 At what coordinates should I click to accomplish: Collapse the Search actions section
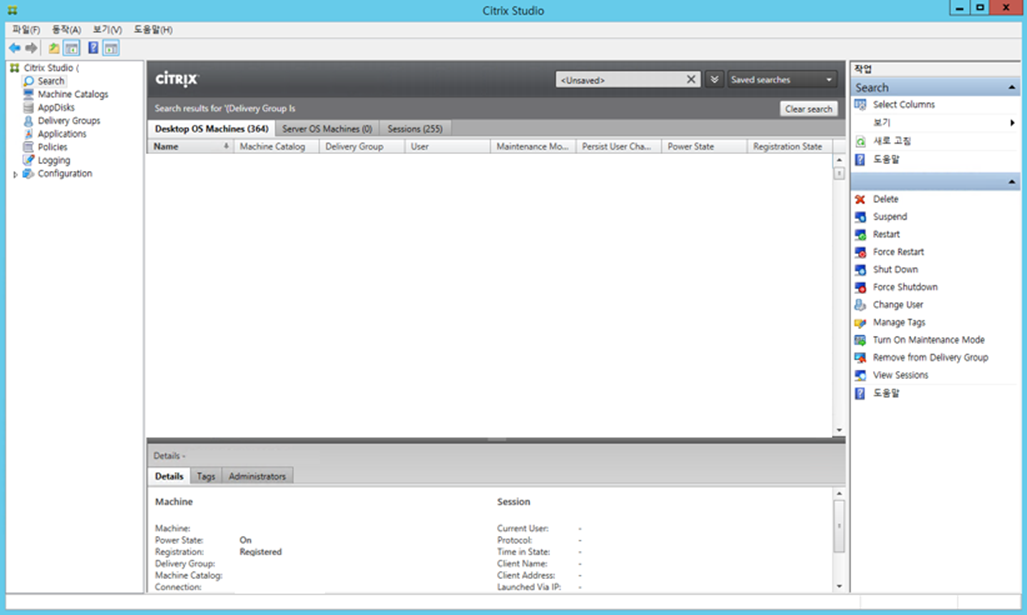(x=1011, y=88)
